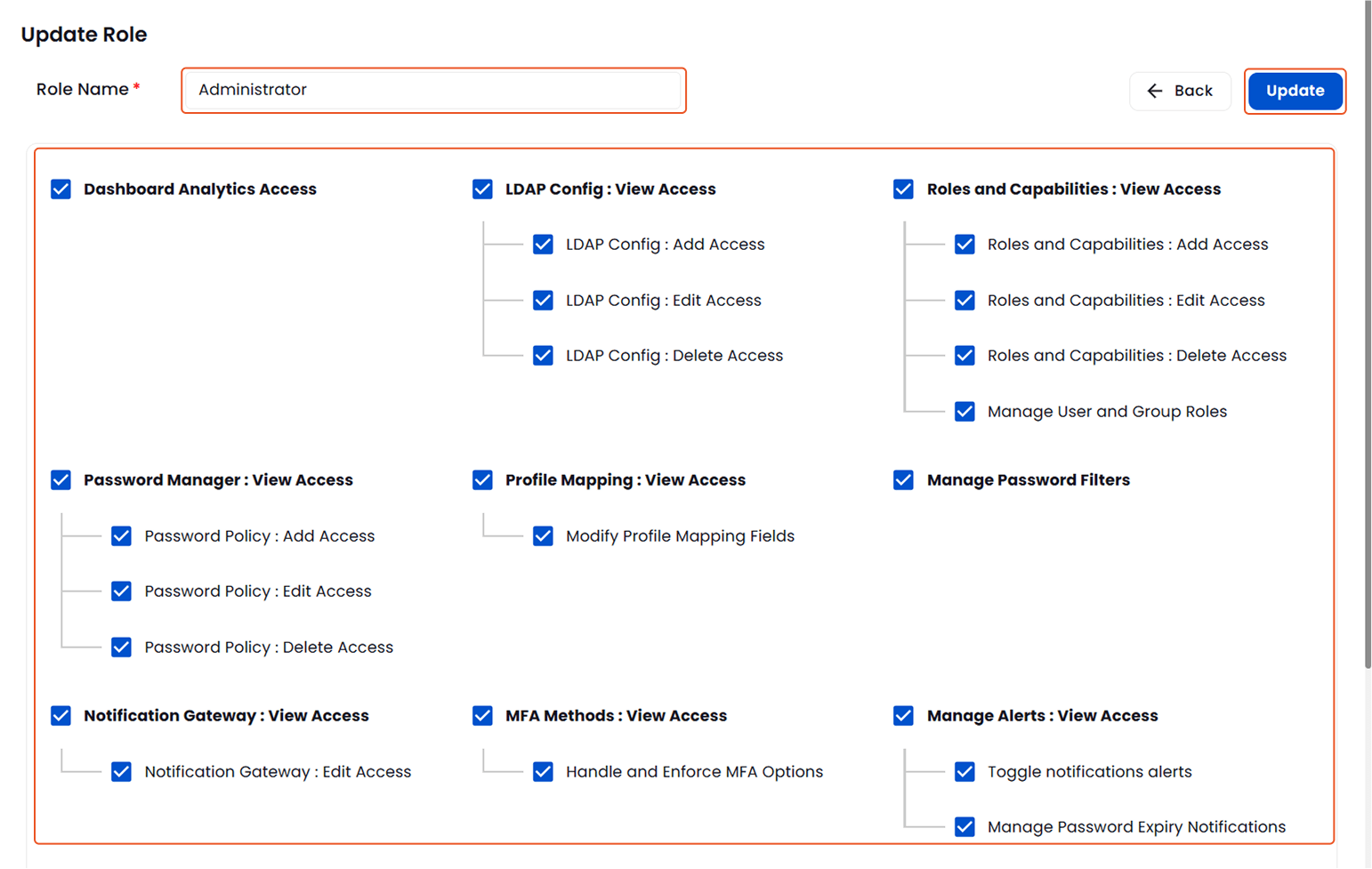Image resolution: width=1372 pixels, height=869 pixels.
Task: Uncheck LDAP Config : Delete Access
Action: click(x=543, y=355)
